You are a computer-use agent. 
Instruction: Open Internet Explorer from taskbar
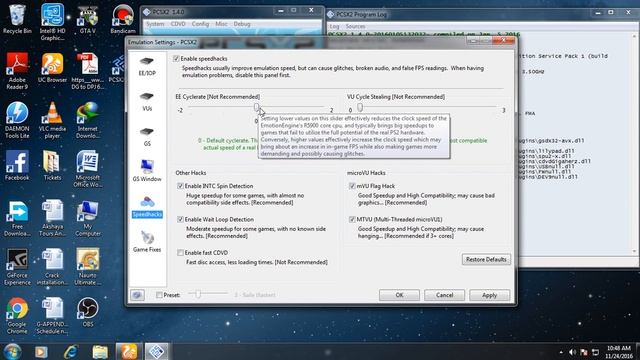tap(71, 351)
